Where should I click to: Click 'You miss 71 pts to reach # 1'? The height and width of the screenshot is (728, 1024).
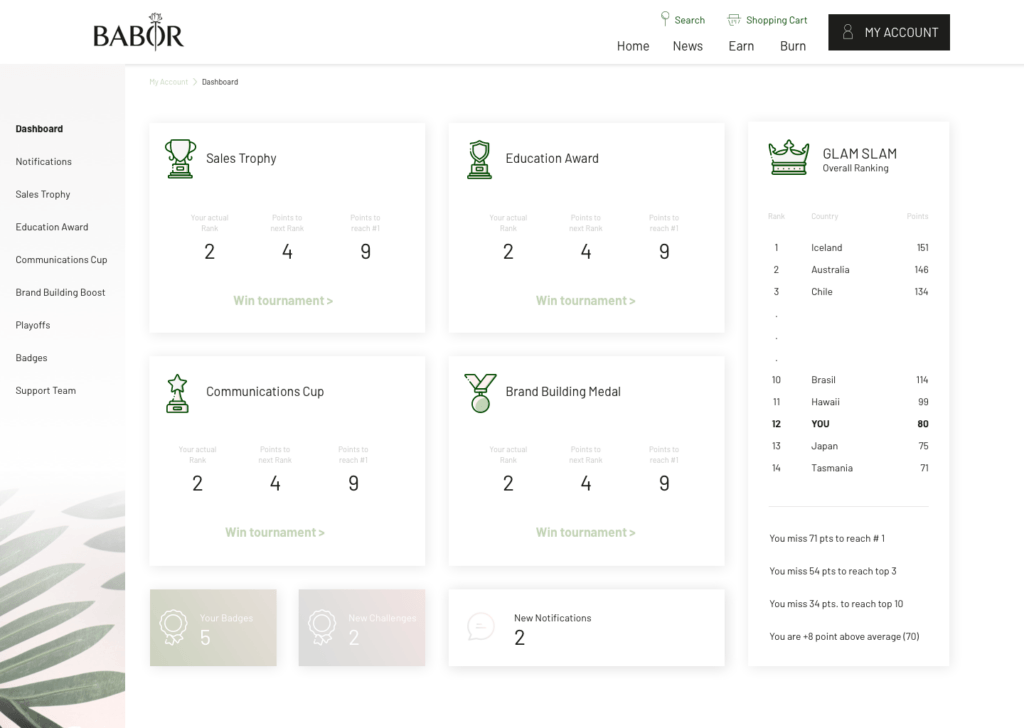[x=827, y=539]
